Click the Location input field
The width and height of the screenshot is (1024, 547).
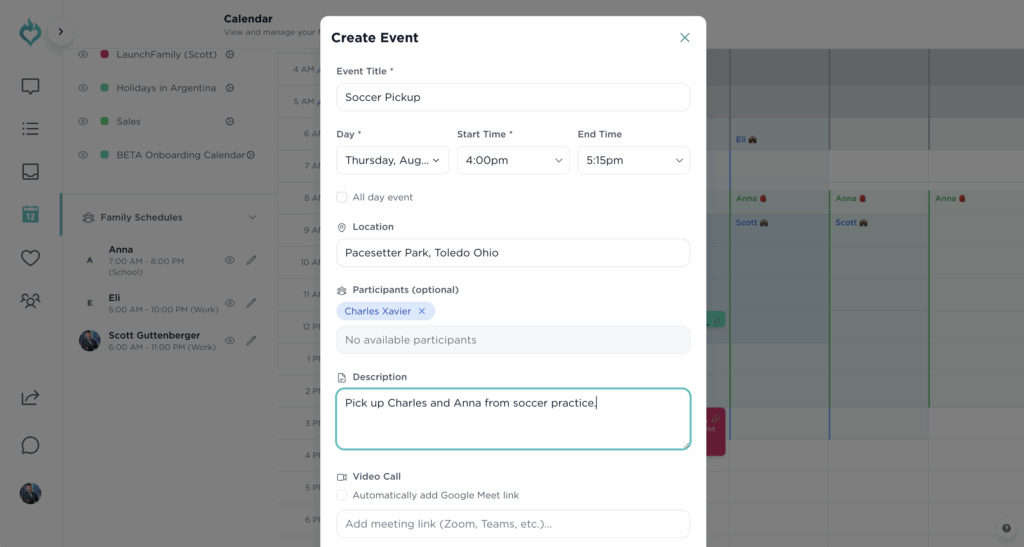(513, 253)
